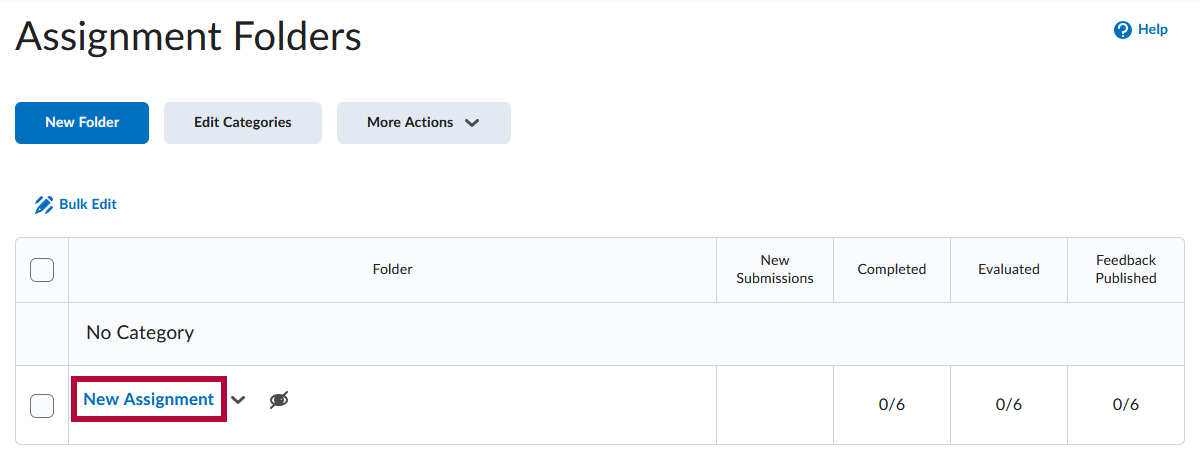This screenshot has height=453, width=1200.
Task: Open the Help link text
Action: pos(1153,30)
